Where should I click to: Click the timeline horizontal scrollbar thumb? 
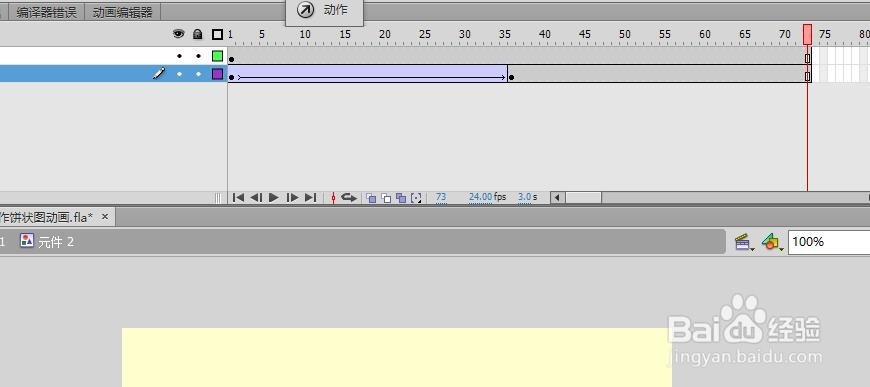(583, 198)
